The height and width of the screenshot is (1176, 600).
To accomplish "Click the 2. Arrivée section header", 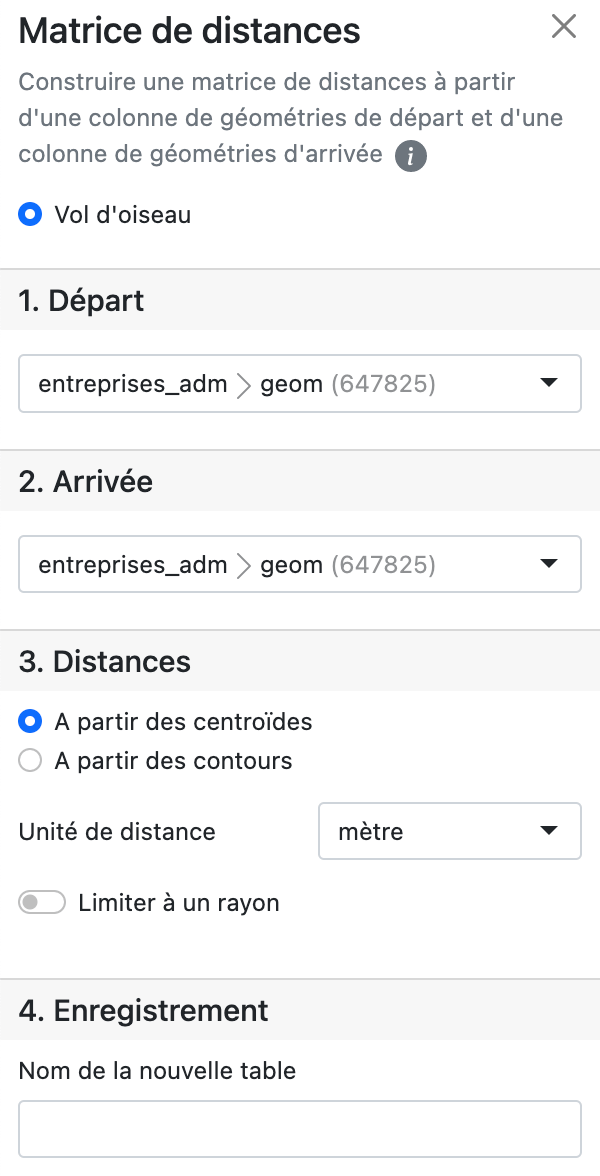I will (x=86, y=481).
